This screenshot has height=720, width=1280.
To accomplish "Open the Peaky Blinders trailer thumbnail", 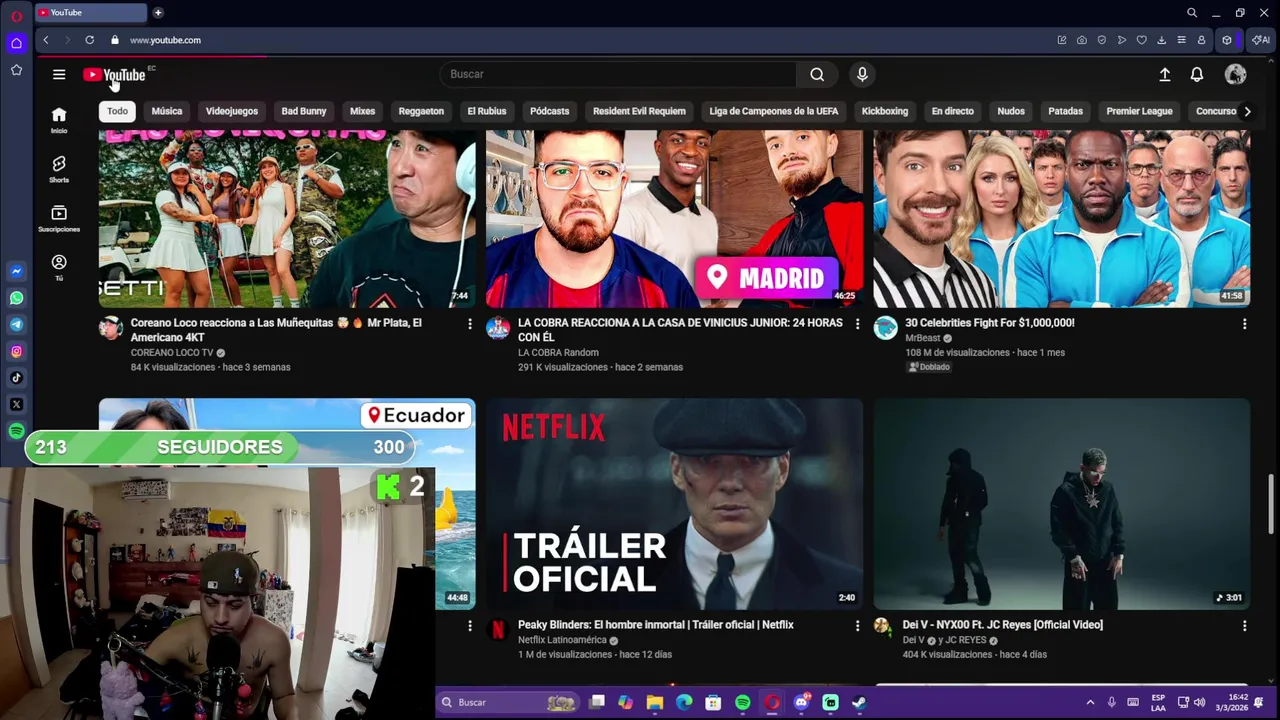I will (674, 504).
